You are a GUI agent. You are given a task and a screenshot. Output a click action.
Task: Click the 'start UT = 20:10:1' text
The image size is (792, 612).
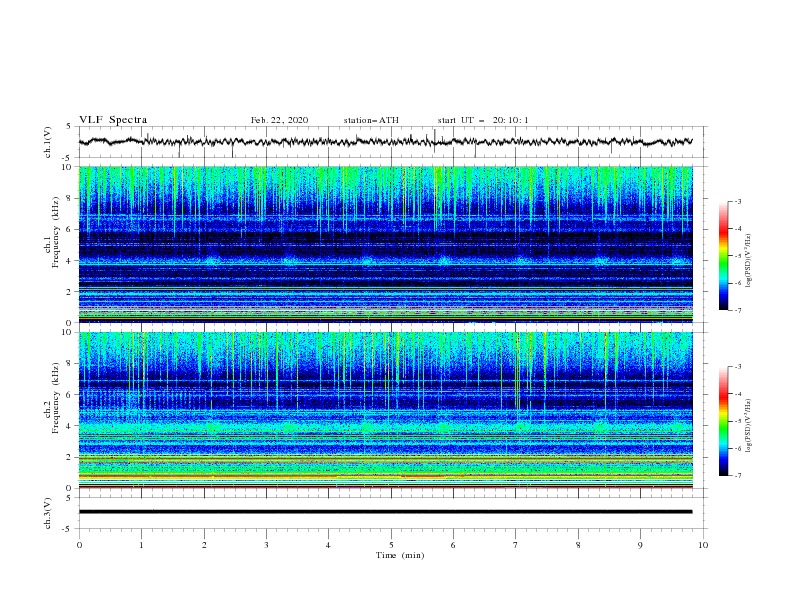point(483,120)
